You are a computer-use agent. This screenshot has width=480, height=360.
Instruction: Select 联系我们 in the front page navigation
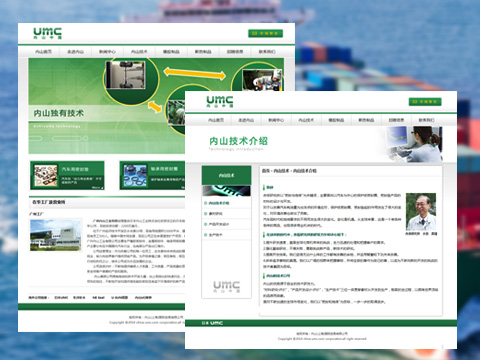point(426,120)
